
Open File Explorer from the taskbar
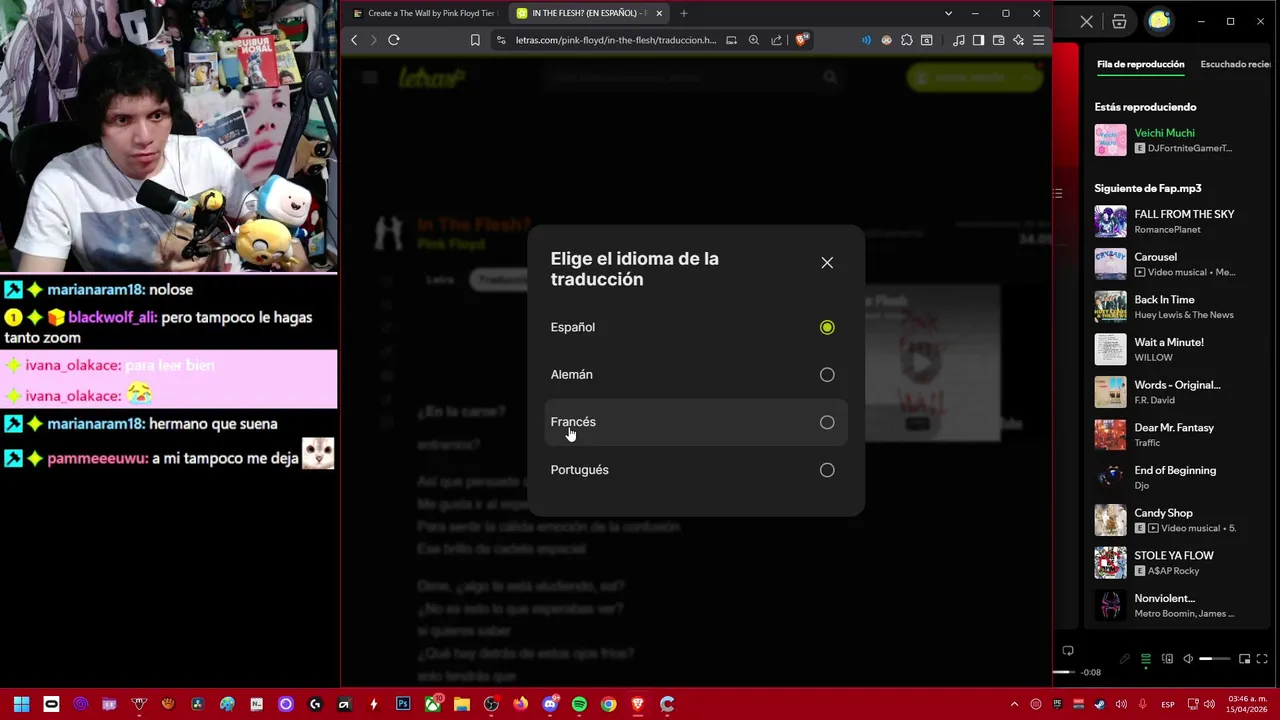tap(462, 704)
